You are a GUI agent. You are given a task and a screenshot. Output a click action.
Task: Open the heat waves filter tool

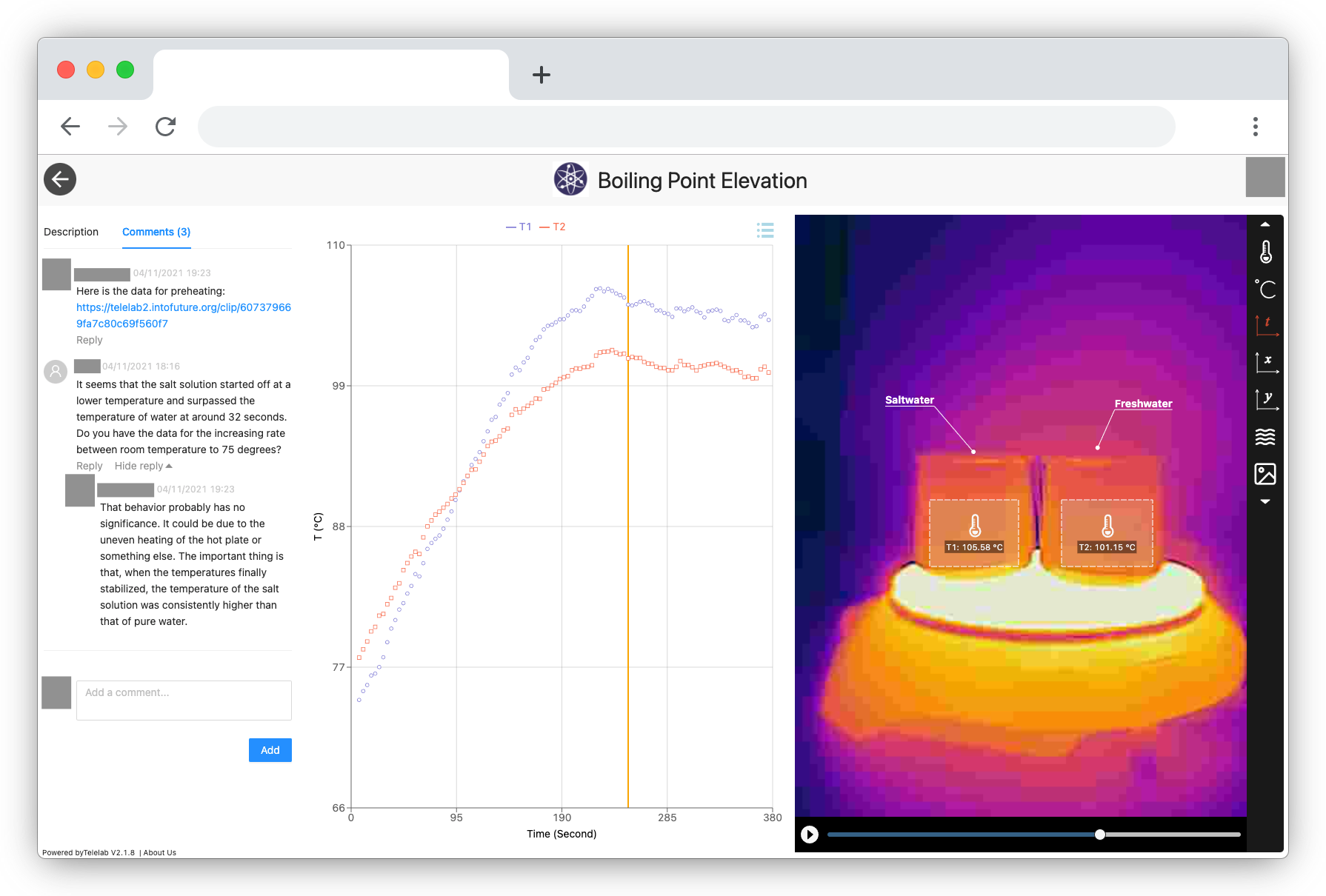click(x=1265, y=437)
